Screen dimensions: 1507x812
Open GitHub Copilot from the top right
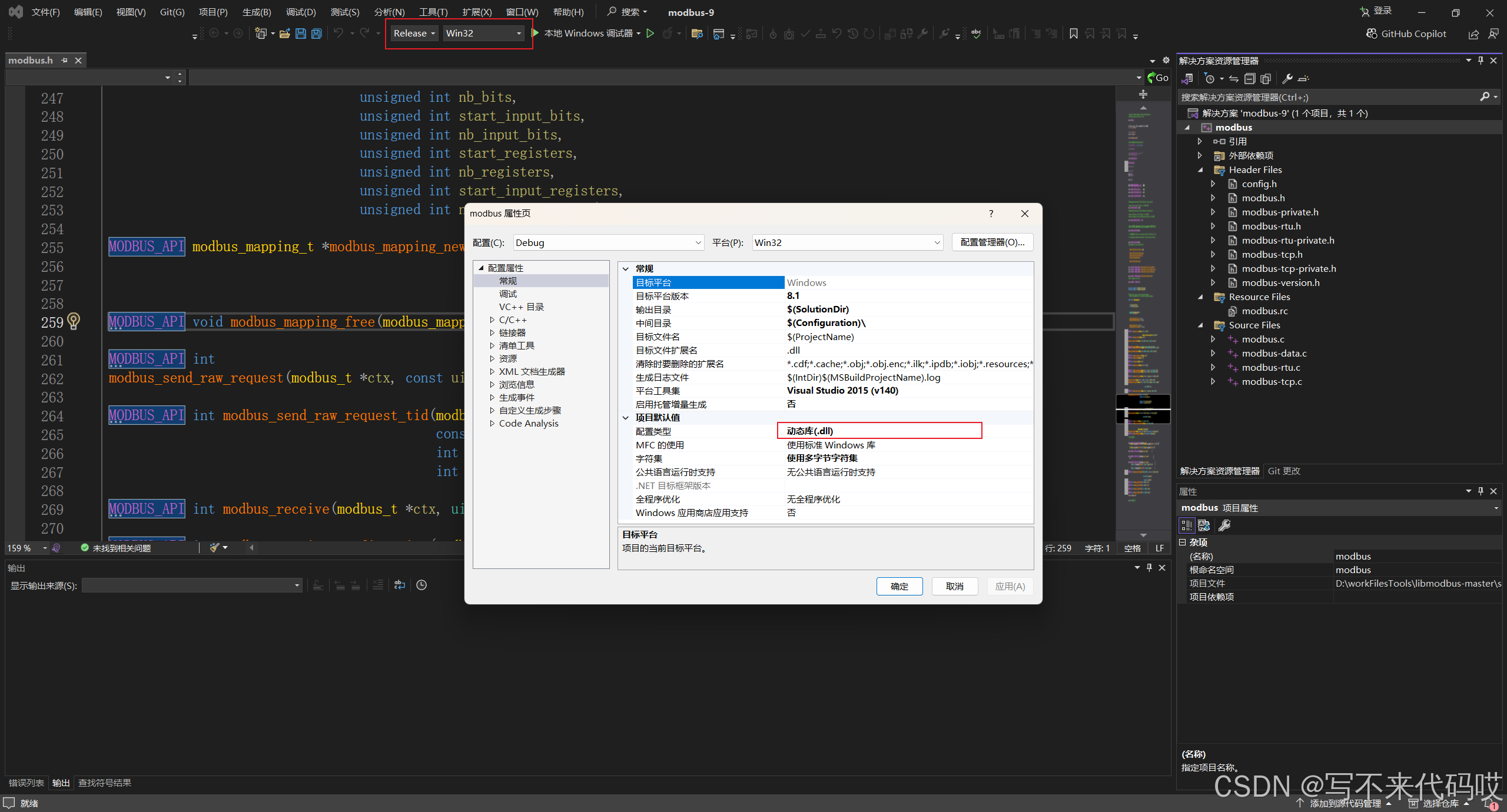(1406, 34)
